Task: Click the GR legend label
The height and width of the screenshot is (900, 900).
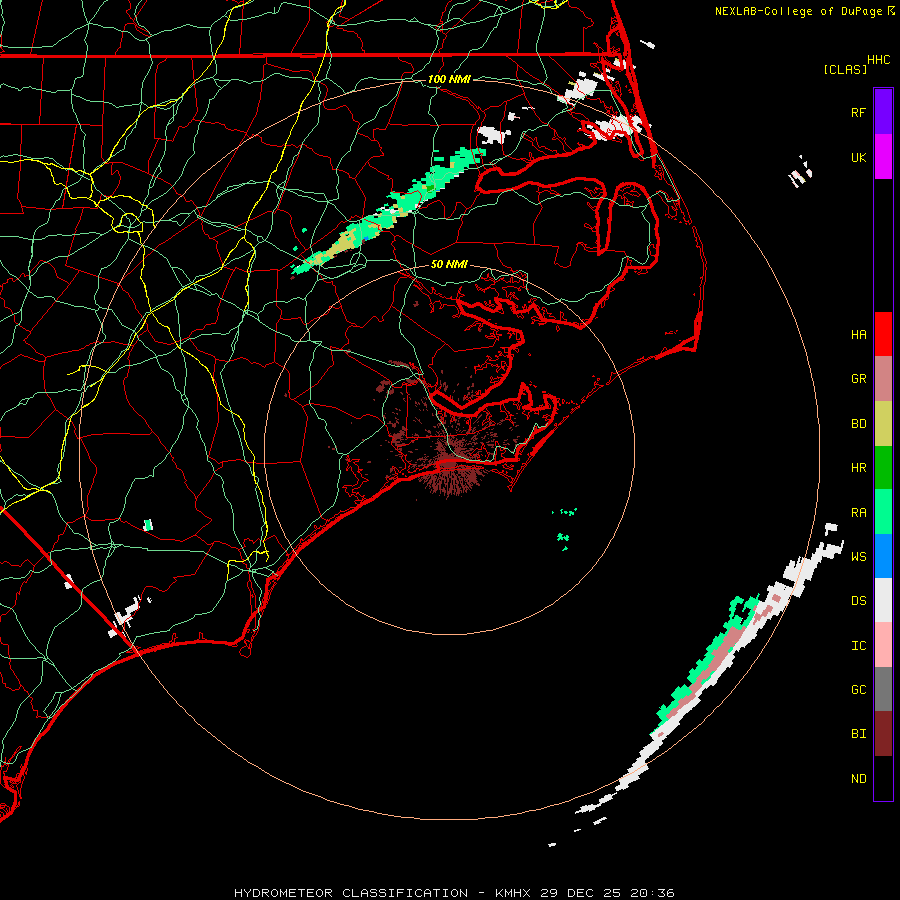Action: coord(858,379)
